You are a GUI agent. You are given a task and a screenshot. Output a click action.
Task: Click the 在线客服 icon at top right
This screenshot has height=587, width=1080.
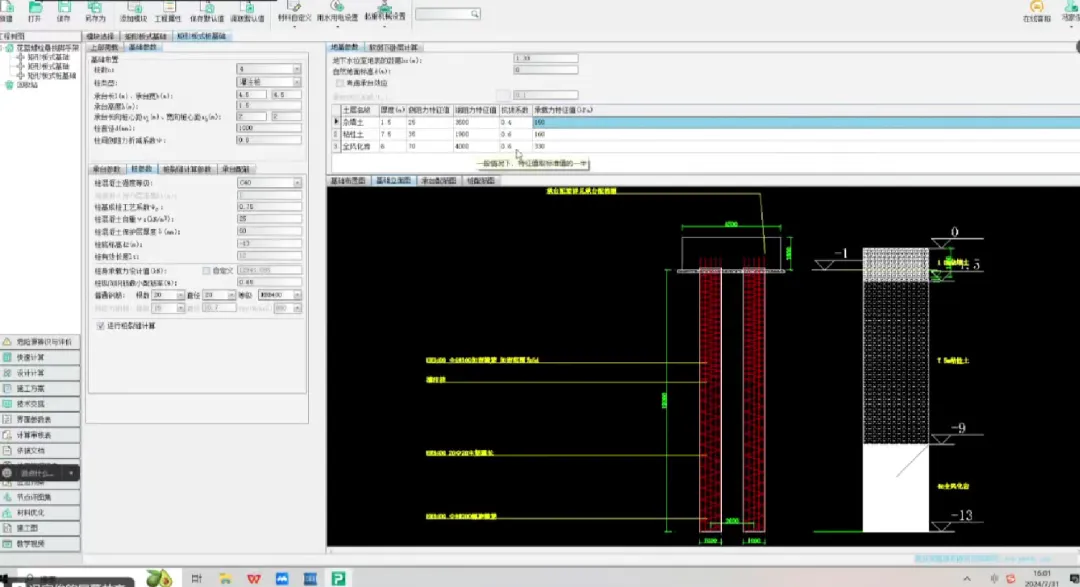click(1037, 11)
